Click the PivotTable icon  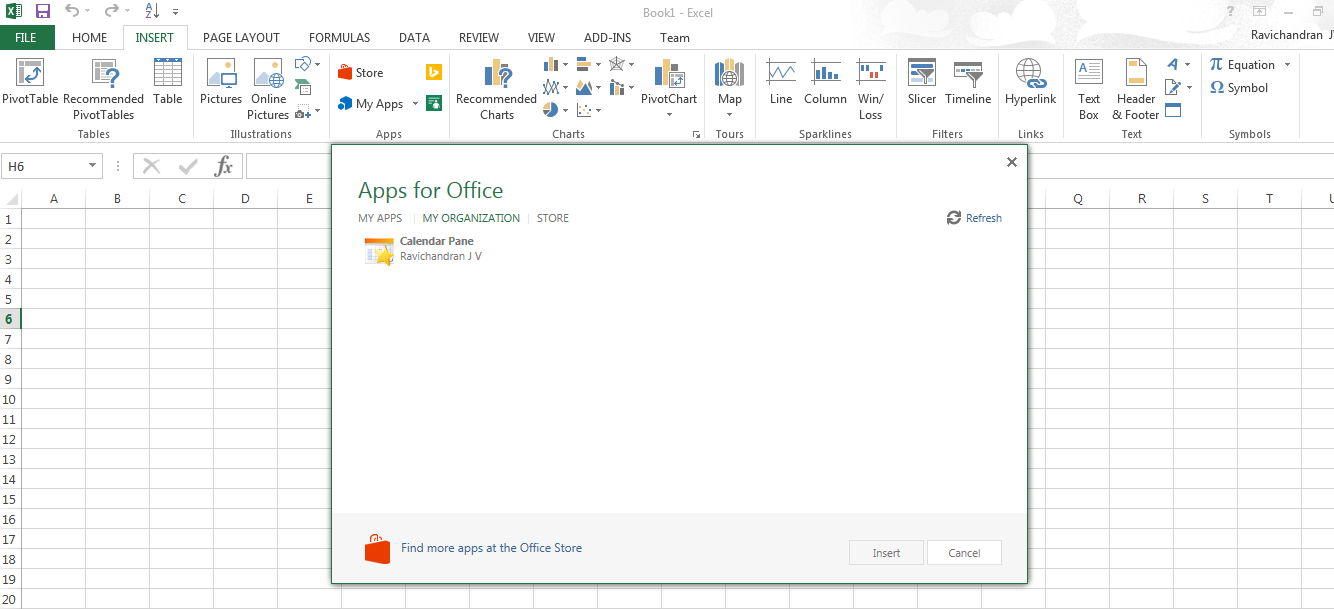point(30,73)
